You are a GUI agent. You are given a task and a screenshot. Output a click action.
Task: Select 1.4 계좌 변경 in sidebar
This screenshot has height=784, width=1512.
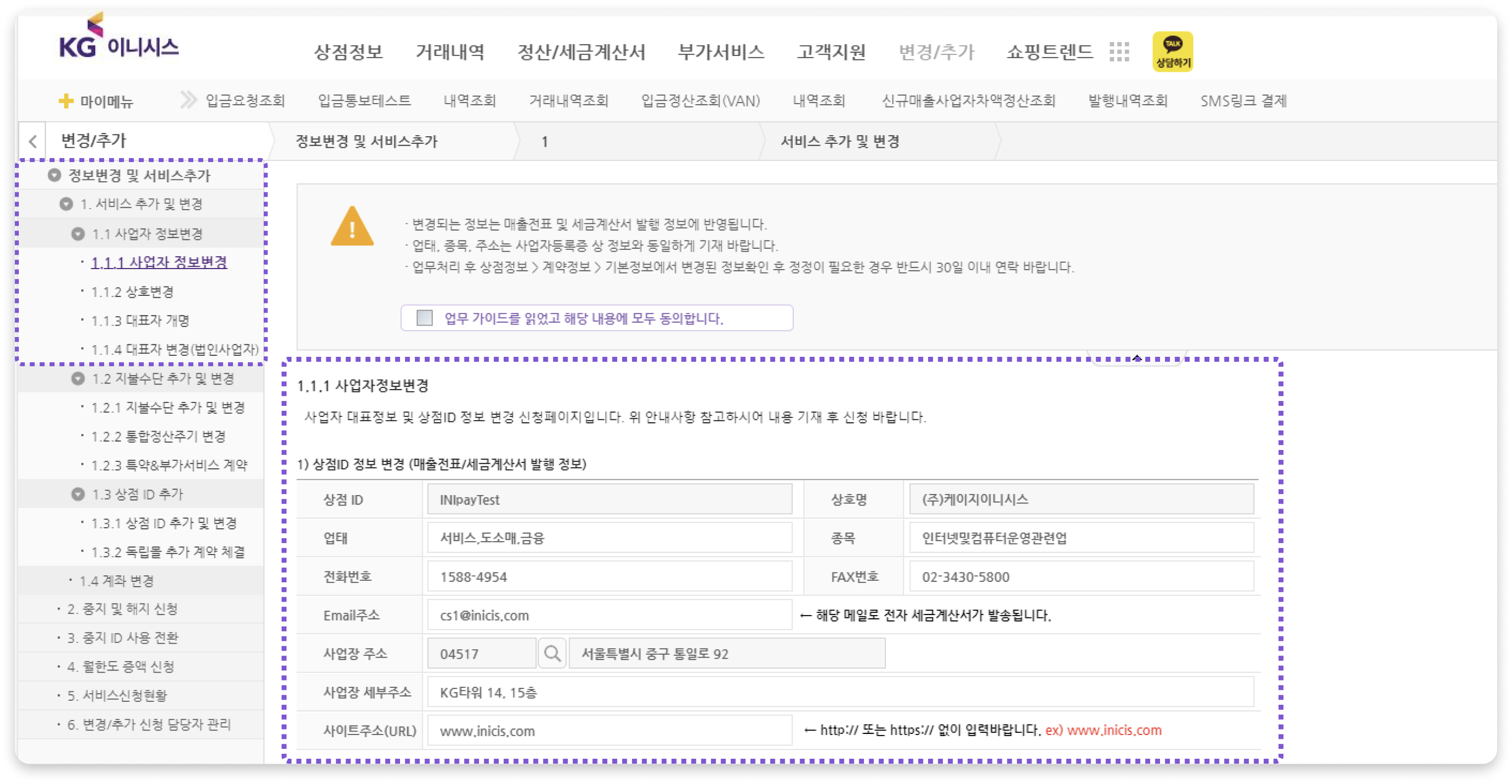click(x=117, y=581)
